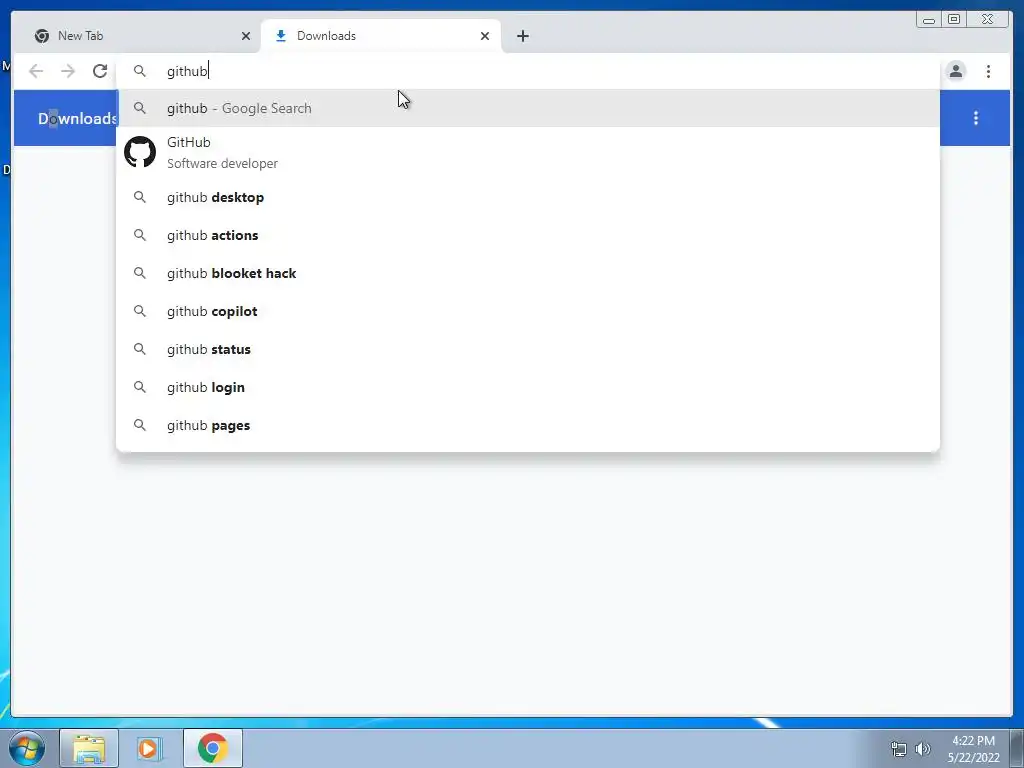Choose 'github copilot' suggestion
The image size is (1024, 768).
[528, 312]
